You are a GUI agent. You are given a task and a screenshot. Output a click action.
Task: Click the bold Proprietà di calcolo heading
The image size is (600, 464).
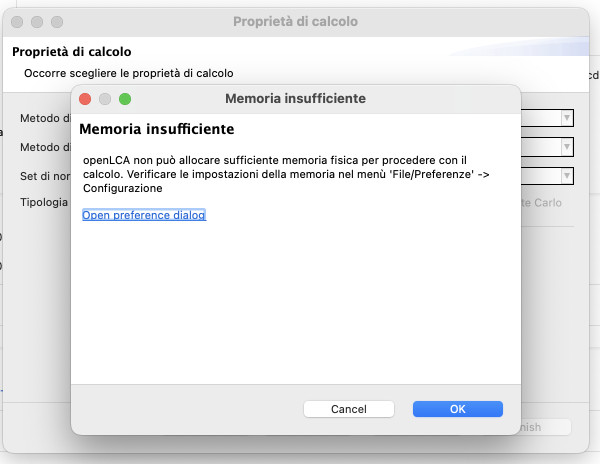(x=72, y=52)
